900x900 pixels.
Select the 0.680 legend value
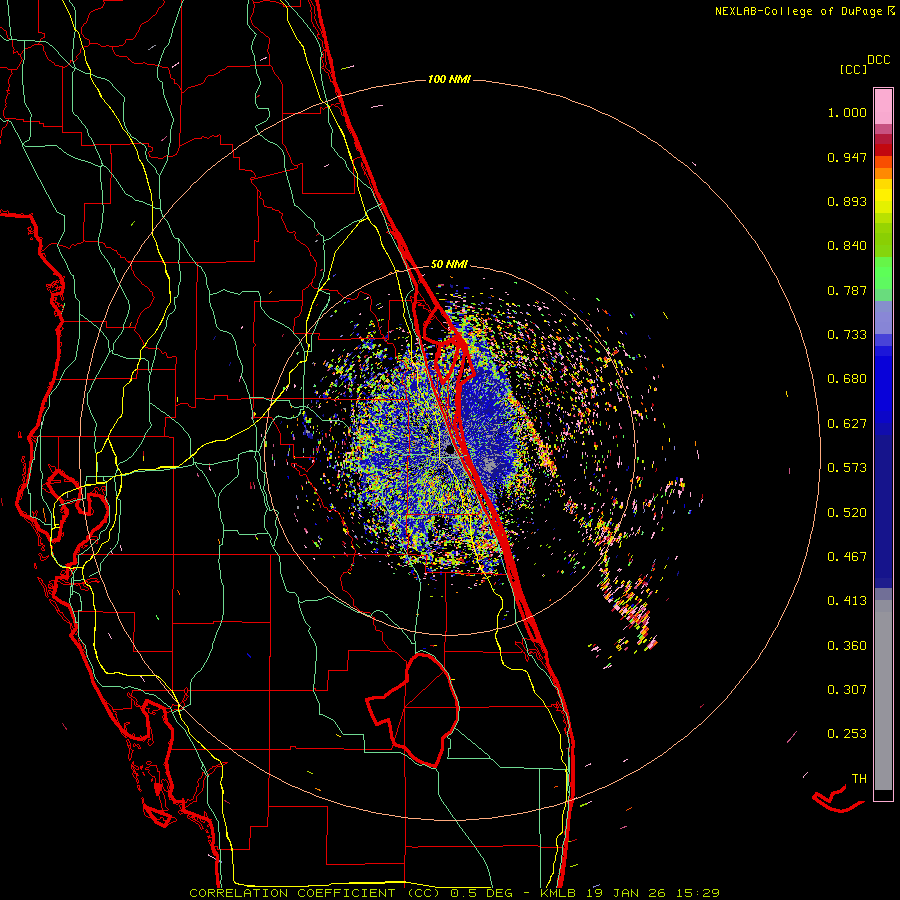847,379
